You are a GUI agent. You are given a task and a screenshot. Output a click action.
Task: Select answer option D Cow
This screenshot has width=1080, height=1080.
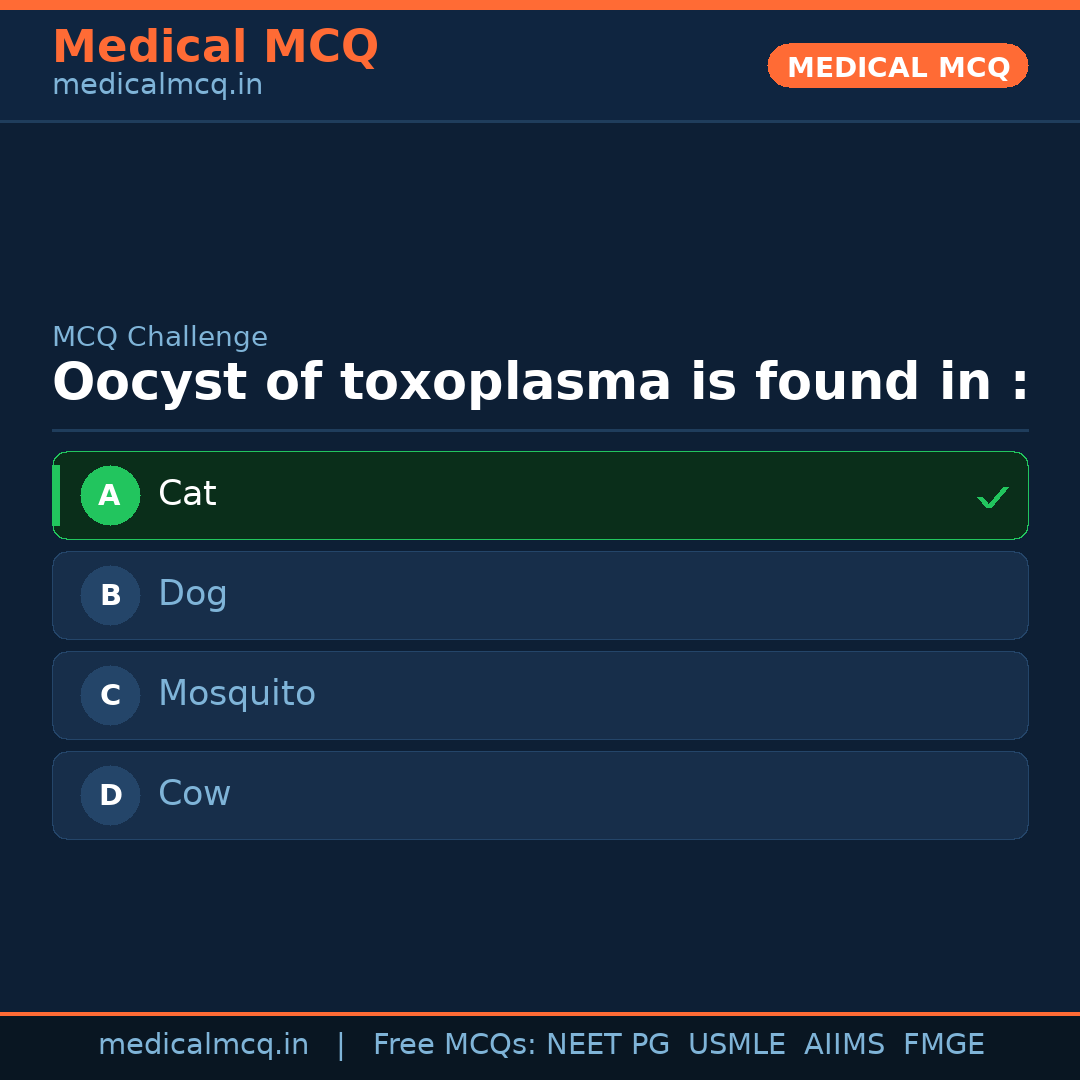coord(540,795)
